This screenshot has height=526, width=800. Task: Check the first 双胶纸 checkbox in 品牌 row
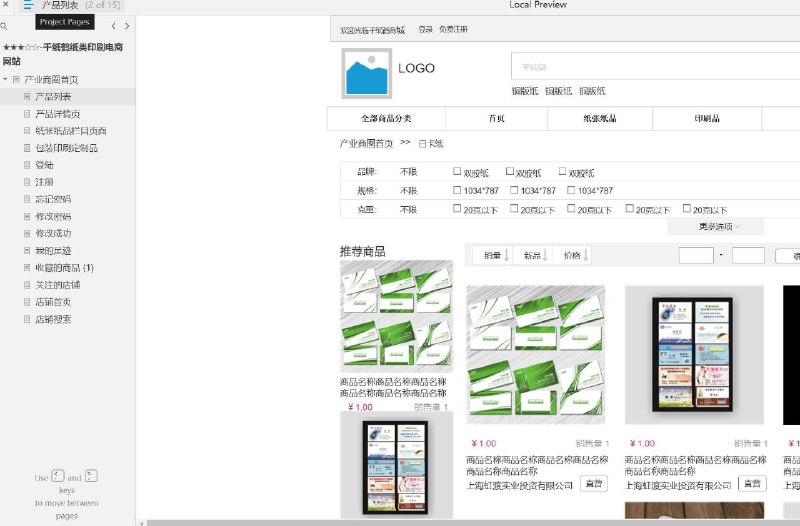coord(457,171)
